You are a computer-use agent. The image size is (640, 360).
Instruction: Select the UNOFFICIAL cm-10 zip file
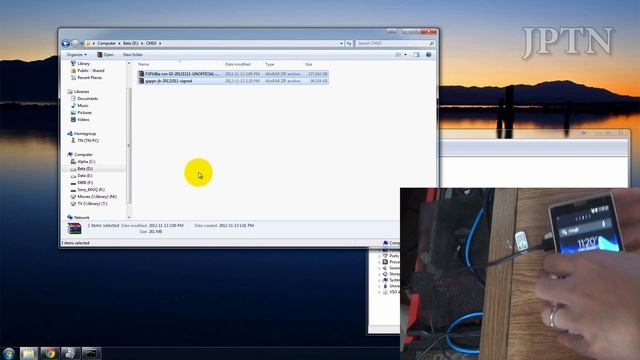233,74
